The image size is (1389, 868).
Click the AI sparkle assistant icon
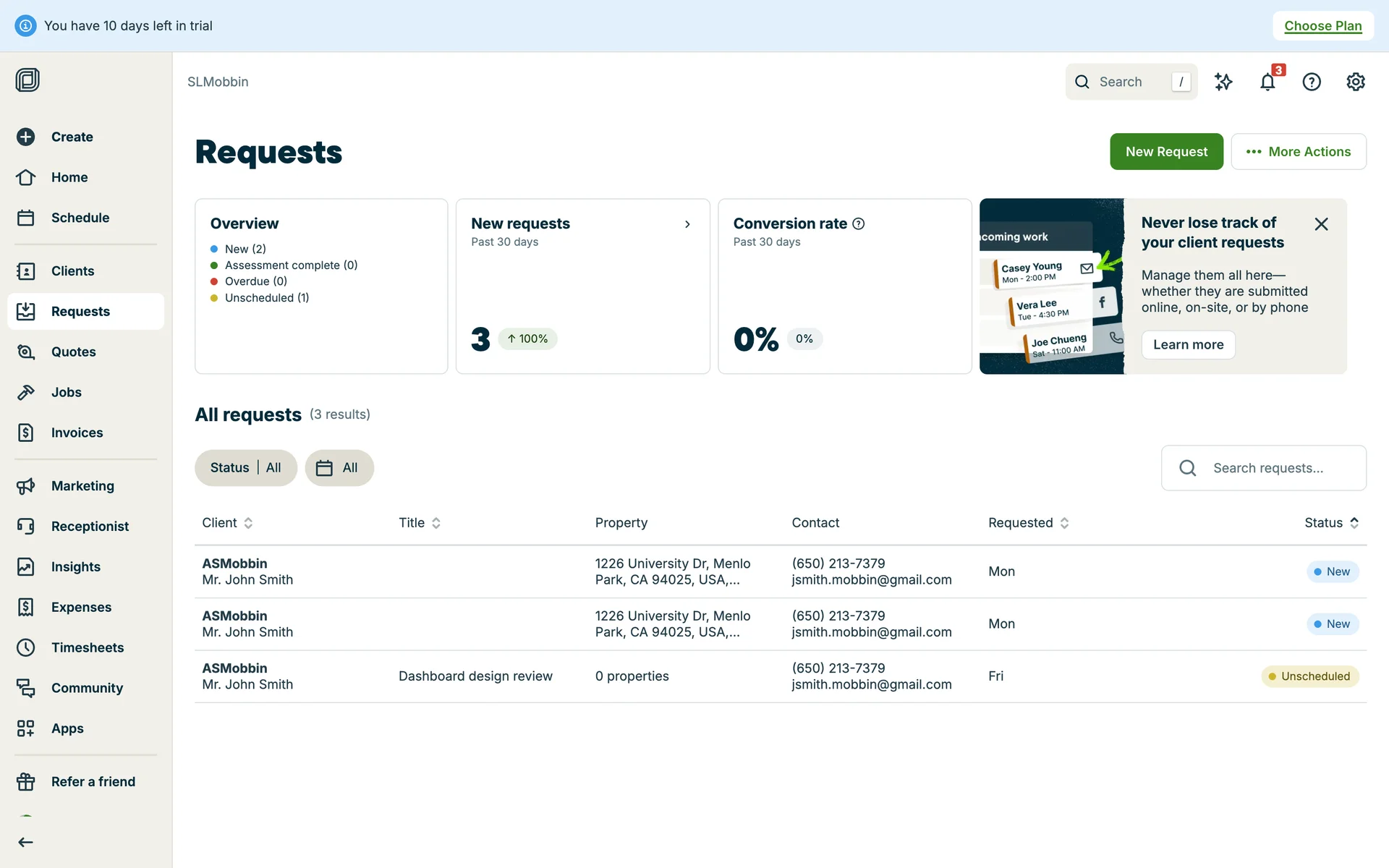point(1223,82)
